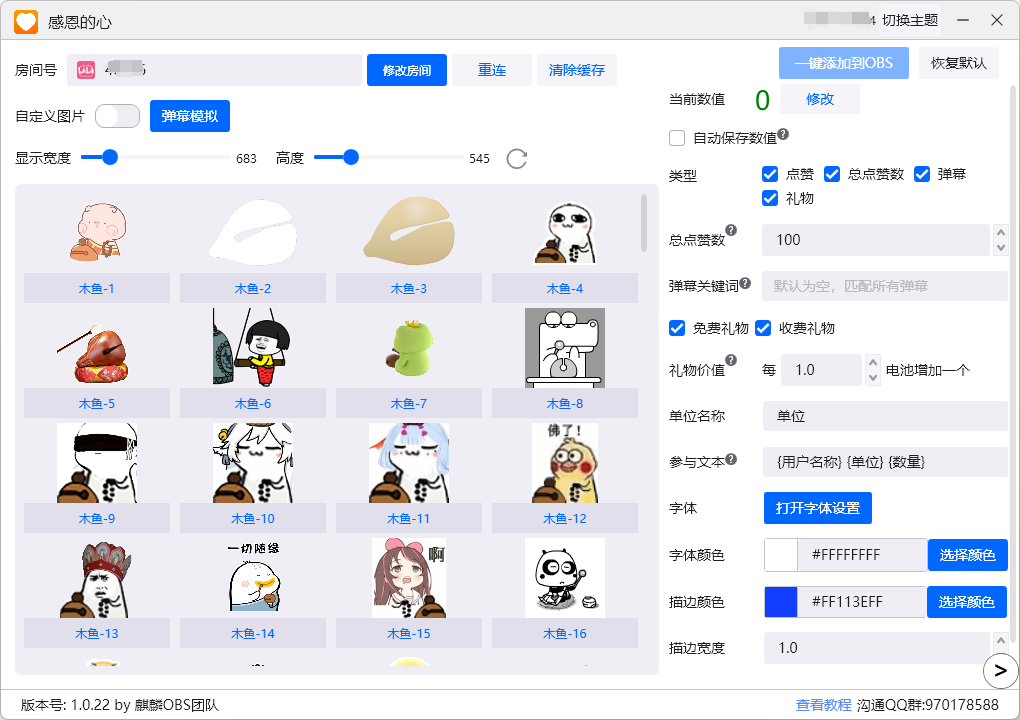
Task: Click 清除缓存 button
Action: point(577,70)
